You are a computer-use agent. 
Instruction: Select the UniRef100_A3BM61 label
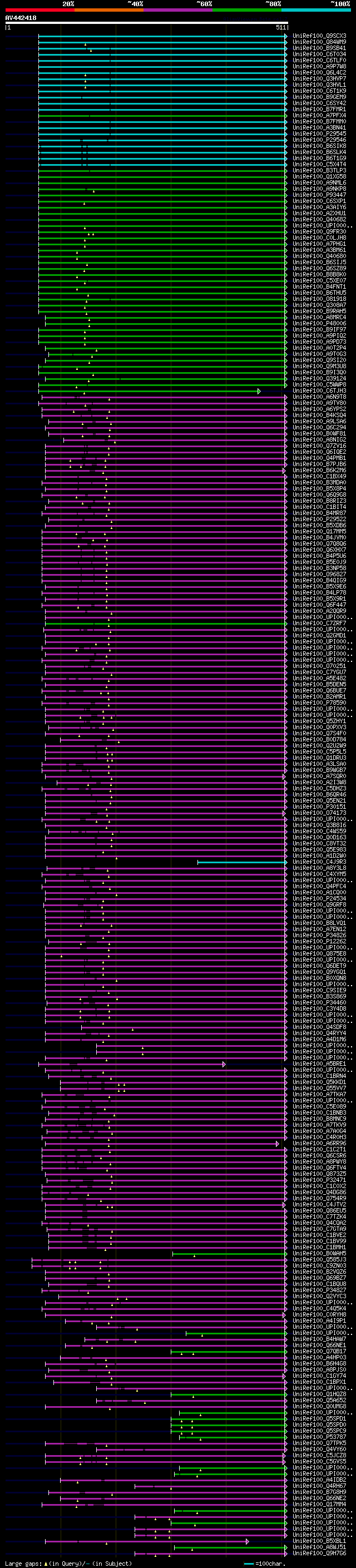coord(319,250)
